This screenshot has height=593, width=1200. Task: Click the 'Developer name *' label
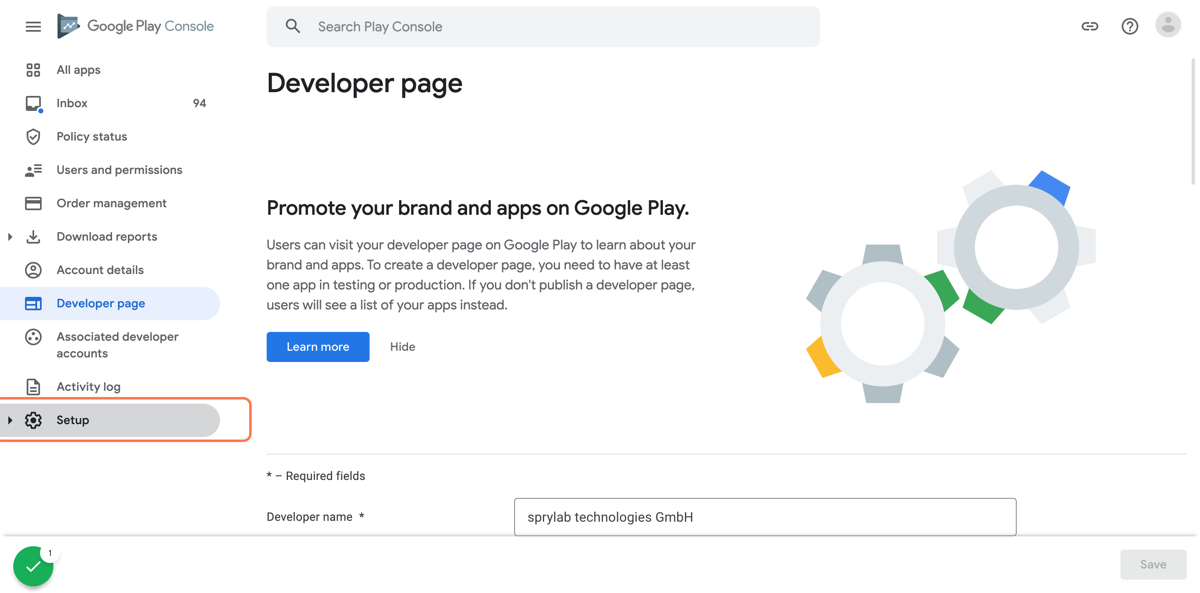click(316, 518)
